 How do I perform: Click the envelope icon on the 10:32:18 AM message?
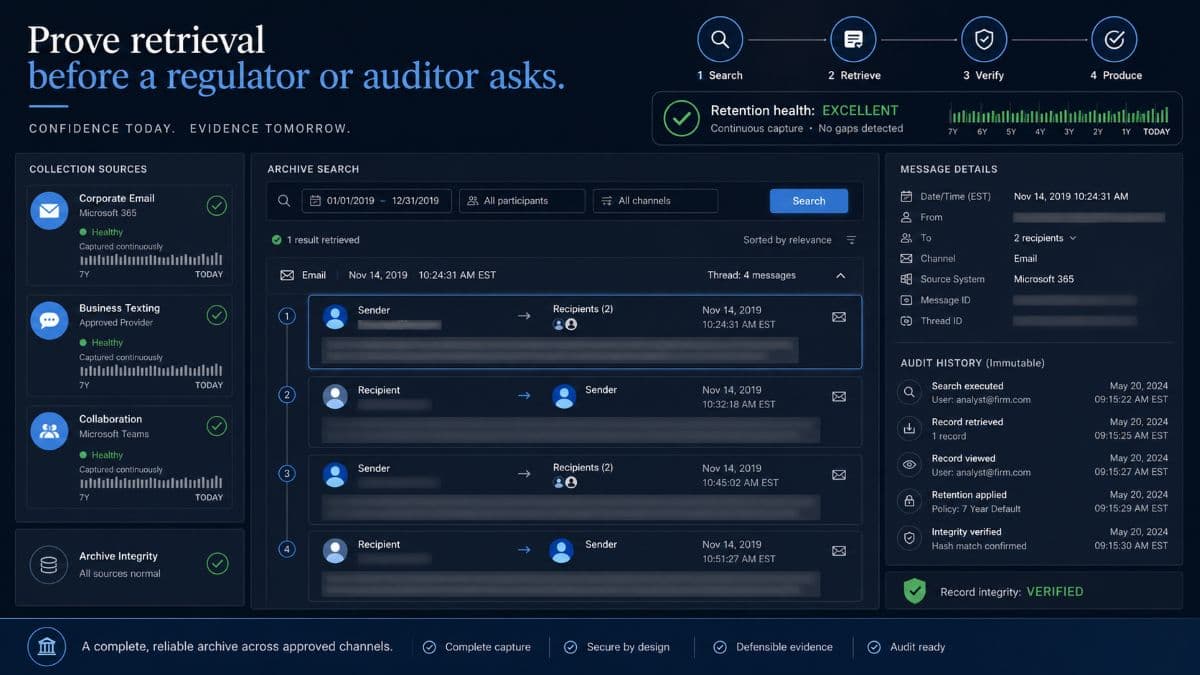[839, 397]
